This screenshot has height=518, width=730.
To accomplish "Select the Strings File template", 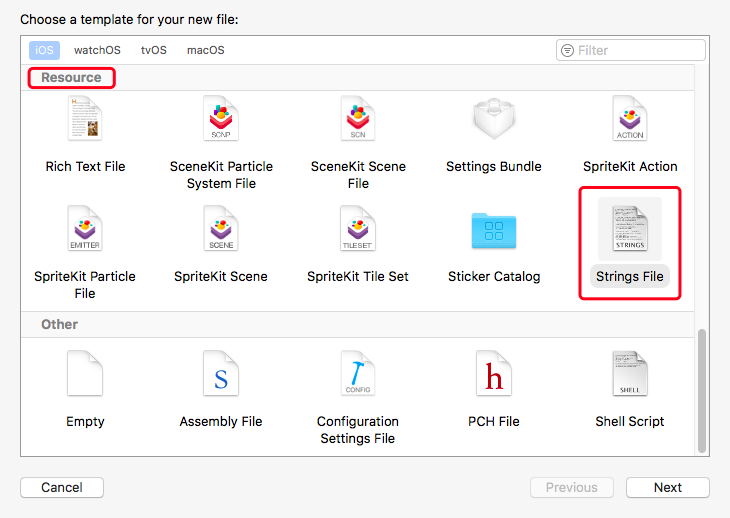I will (630, 229).
